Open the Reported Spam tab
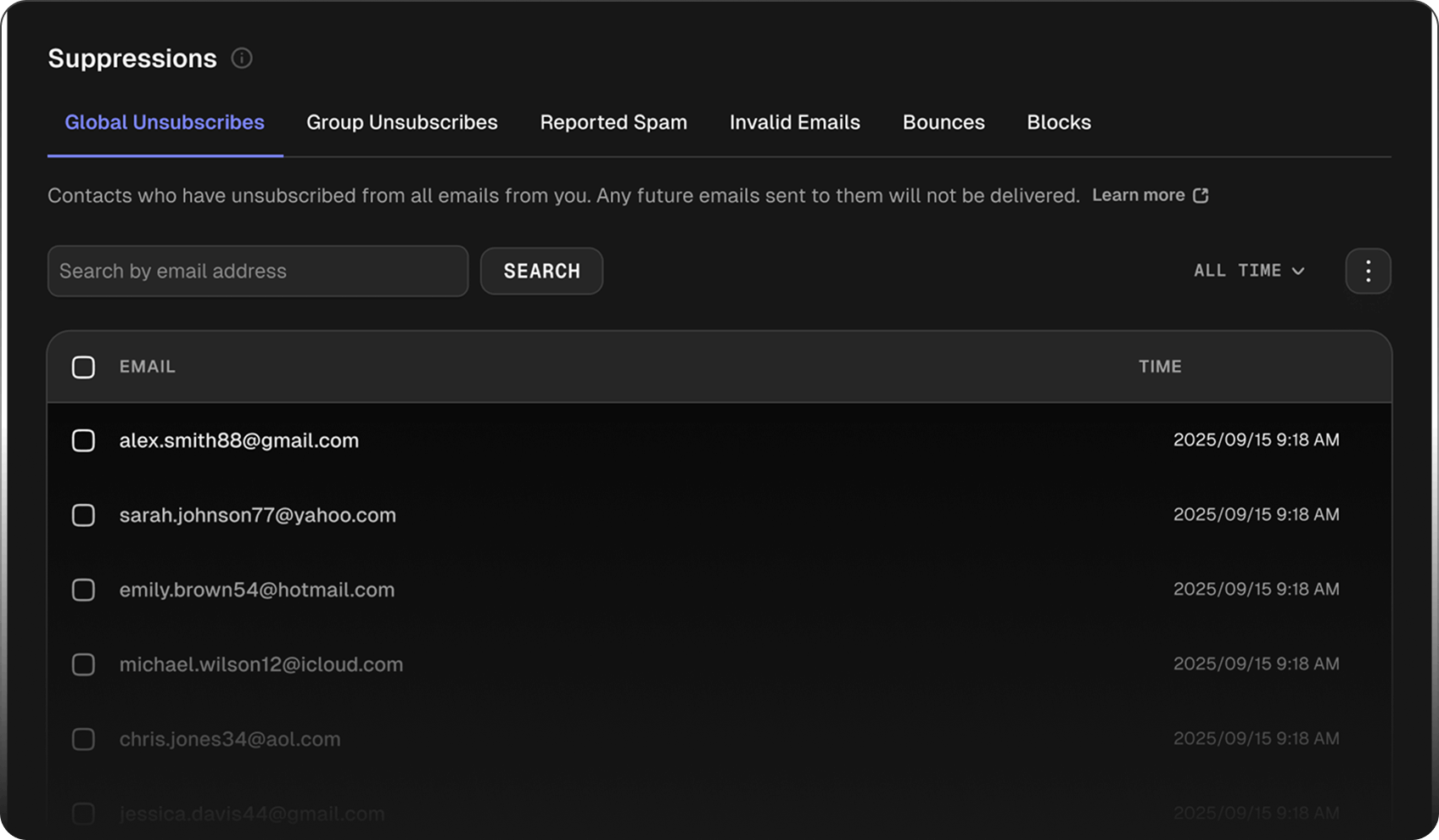Image resolution: width=1439 pixels, height=840 pixels. (x=613, y=122)
